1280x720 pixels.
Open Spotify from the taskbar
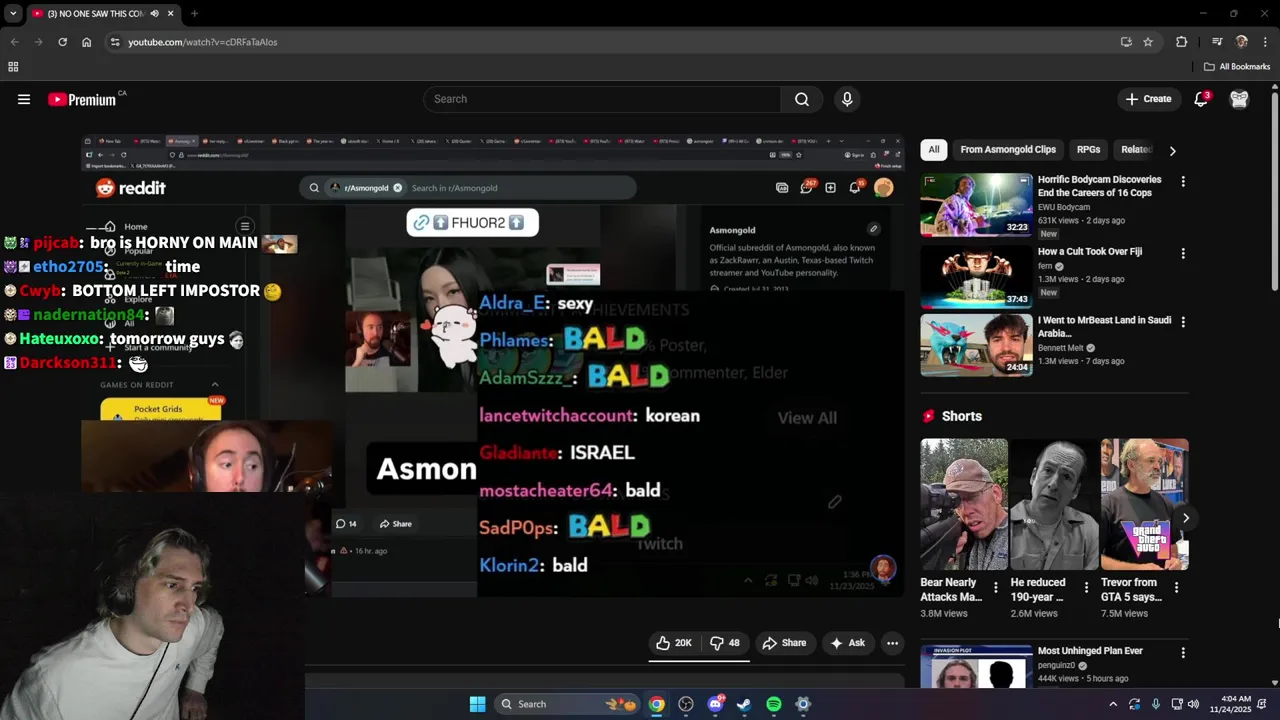[774, 704]
